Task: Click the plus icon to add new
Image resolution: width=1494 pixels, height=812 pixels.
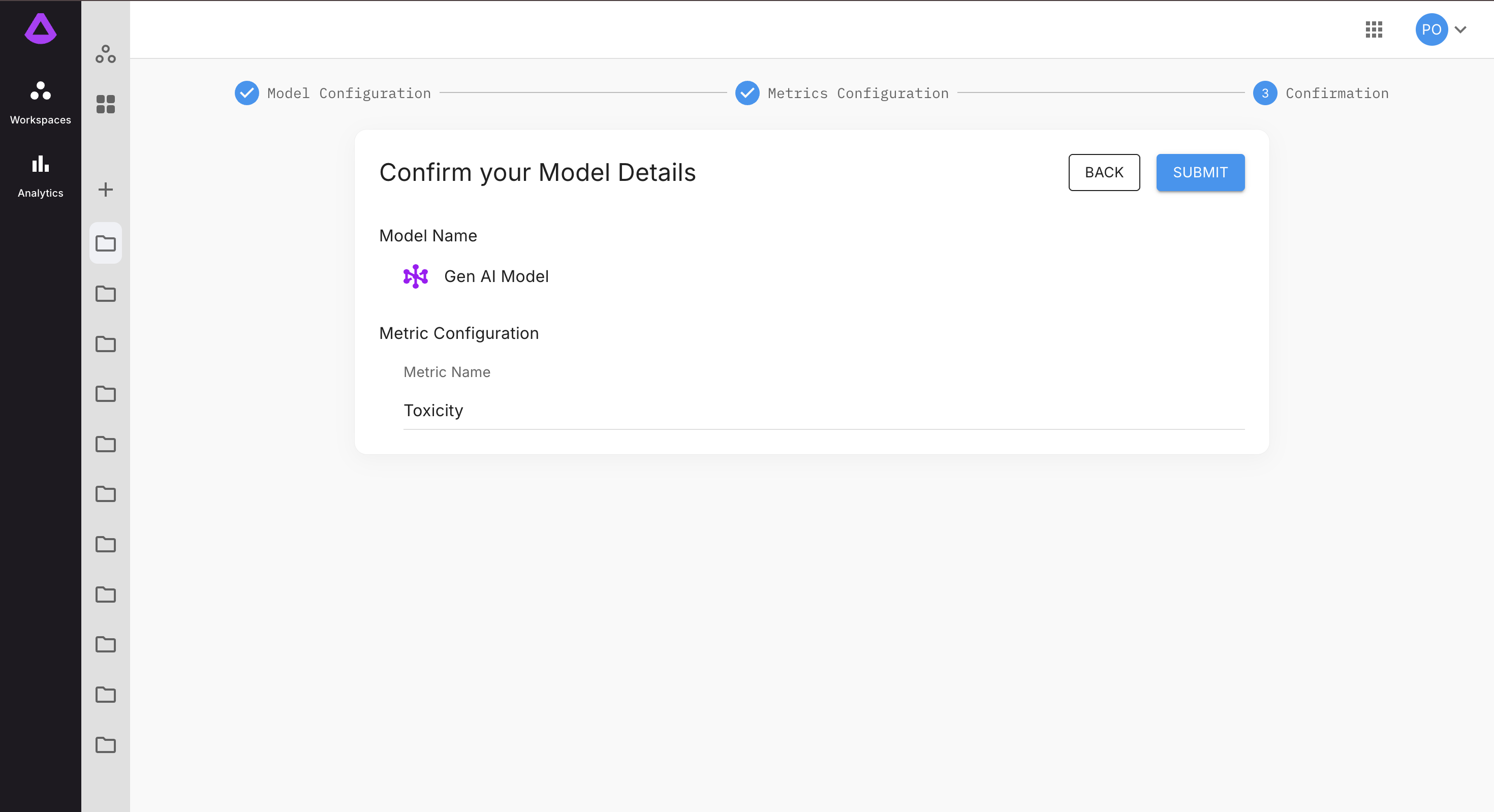Action: (106, 190)
